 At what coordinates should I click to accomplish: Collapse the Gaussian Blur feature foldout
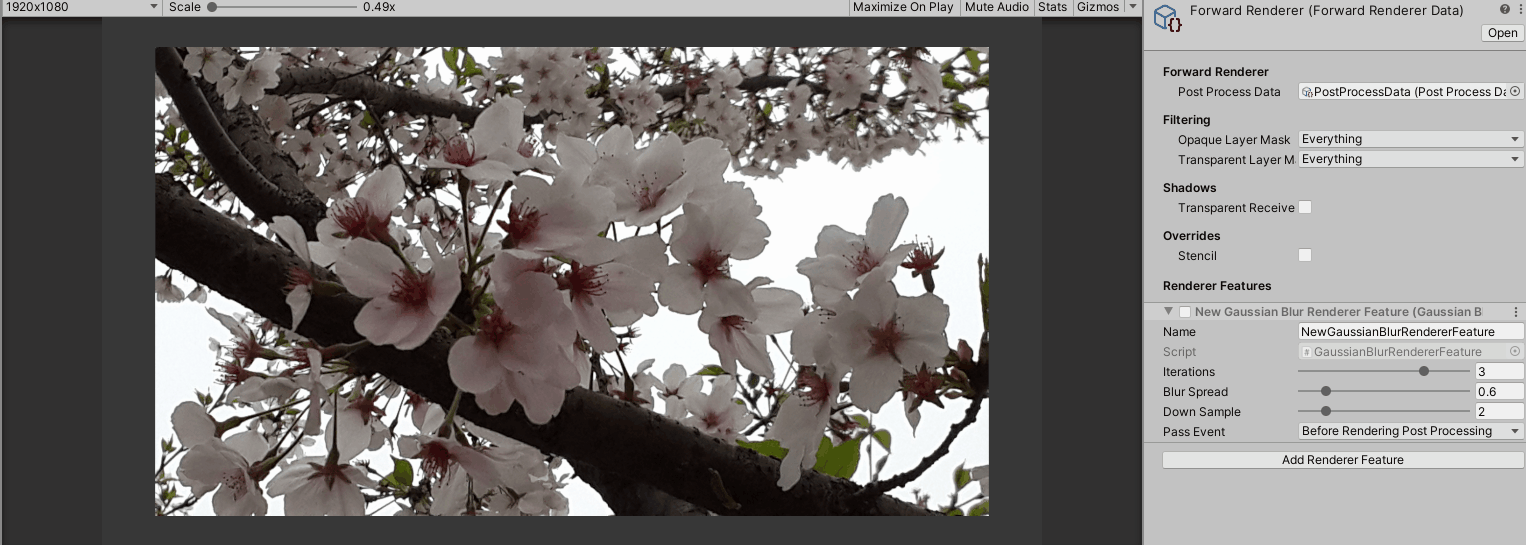click(1168, 312)
